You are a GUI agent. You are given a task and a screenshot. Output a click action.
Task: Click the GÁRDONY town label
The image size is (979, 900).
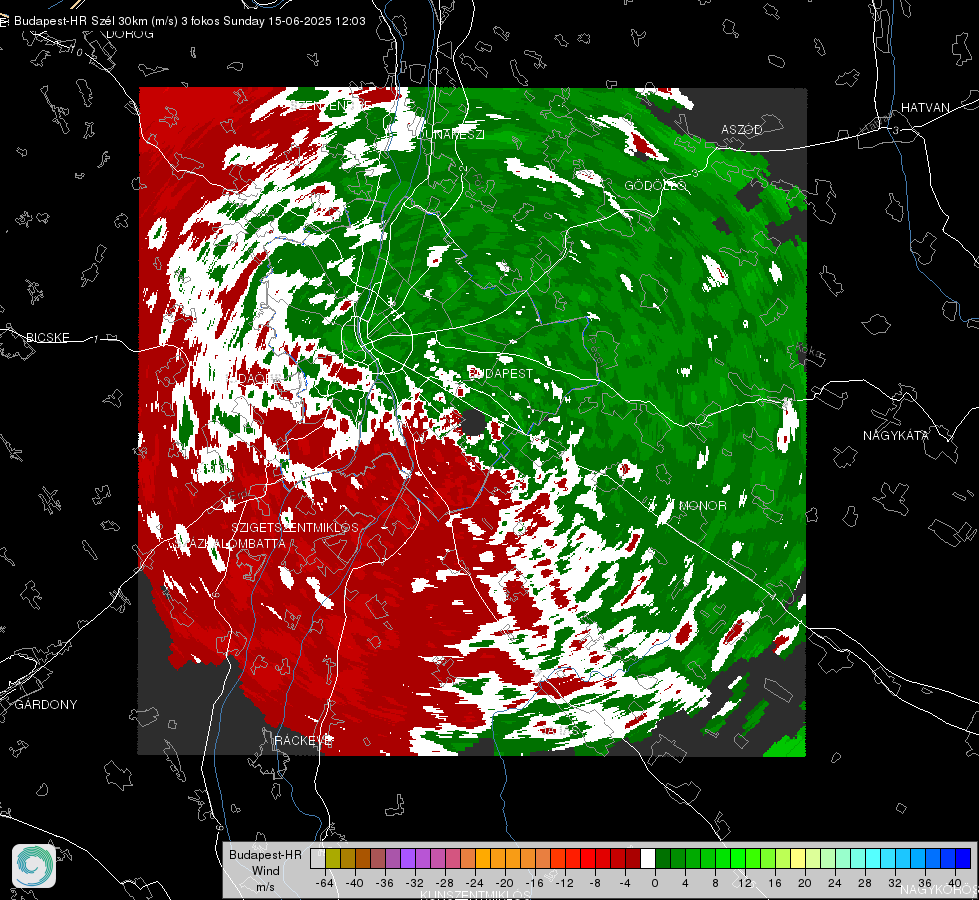click(x=46, y=705)
